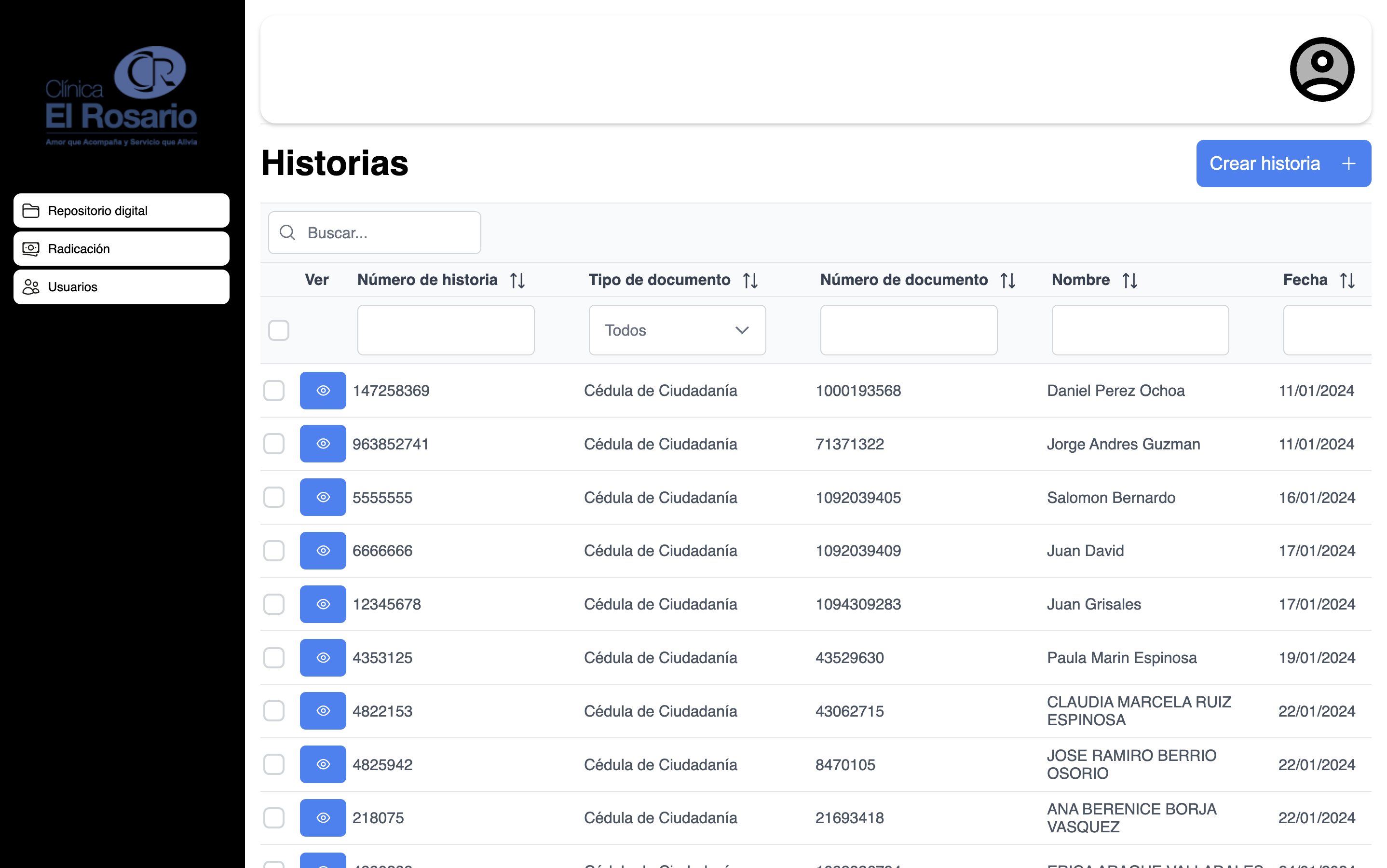Click the Ver column header
This screenshot has width=1387, height=868.
point(316,280)
